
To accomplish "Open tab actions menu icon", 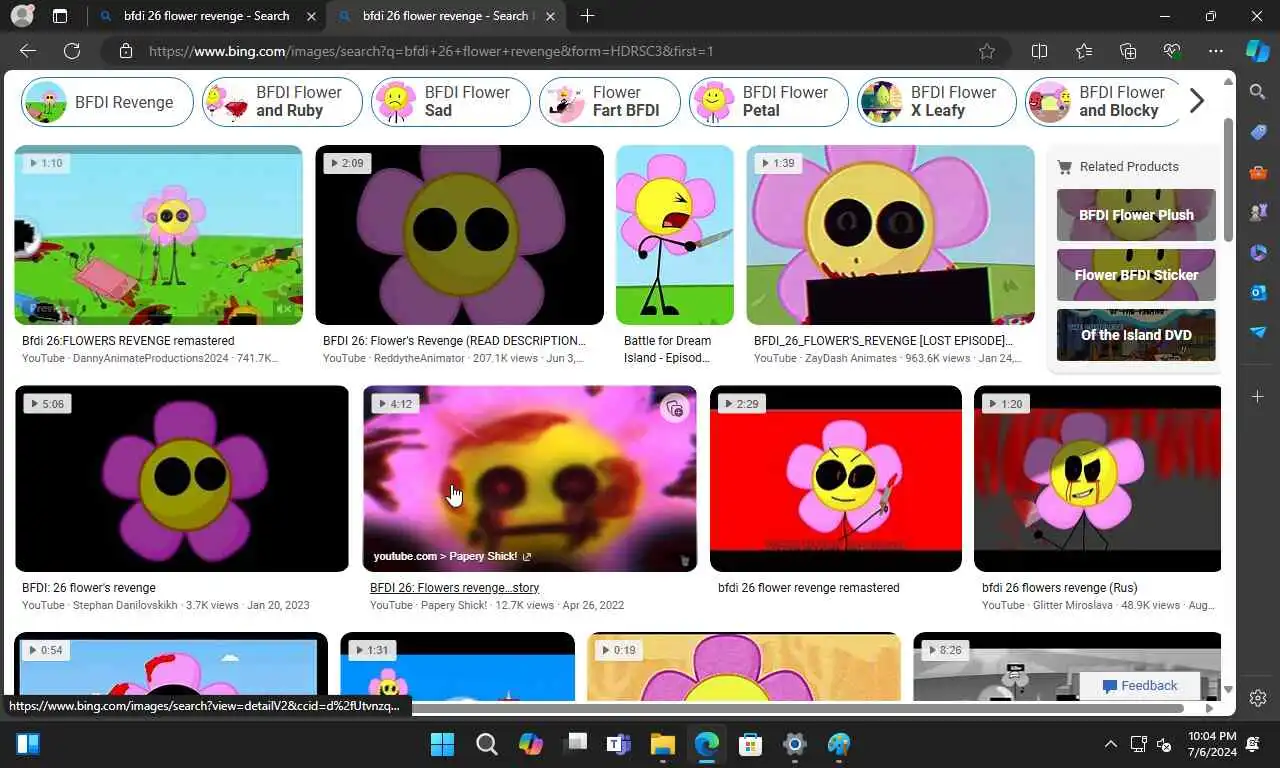I will pos(60,16).
